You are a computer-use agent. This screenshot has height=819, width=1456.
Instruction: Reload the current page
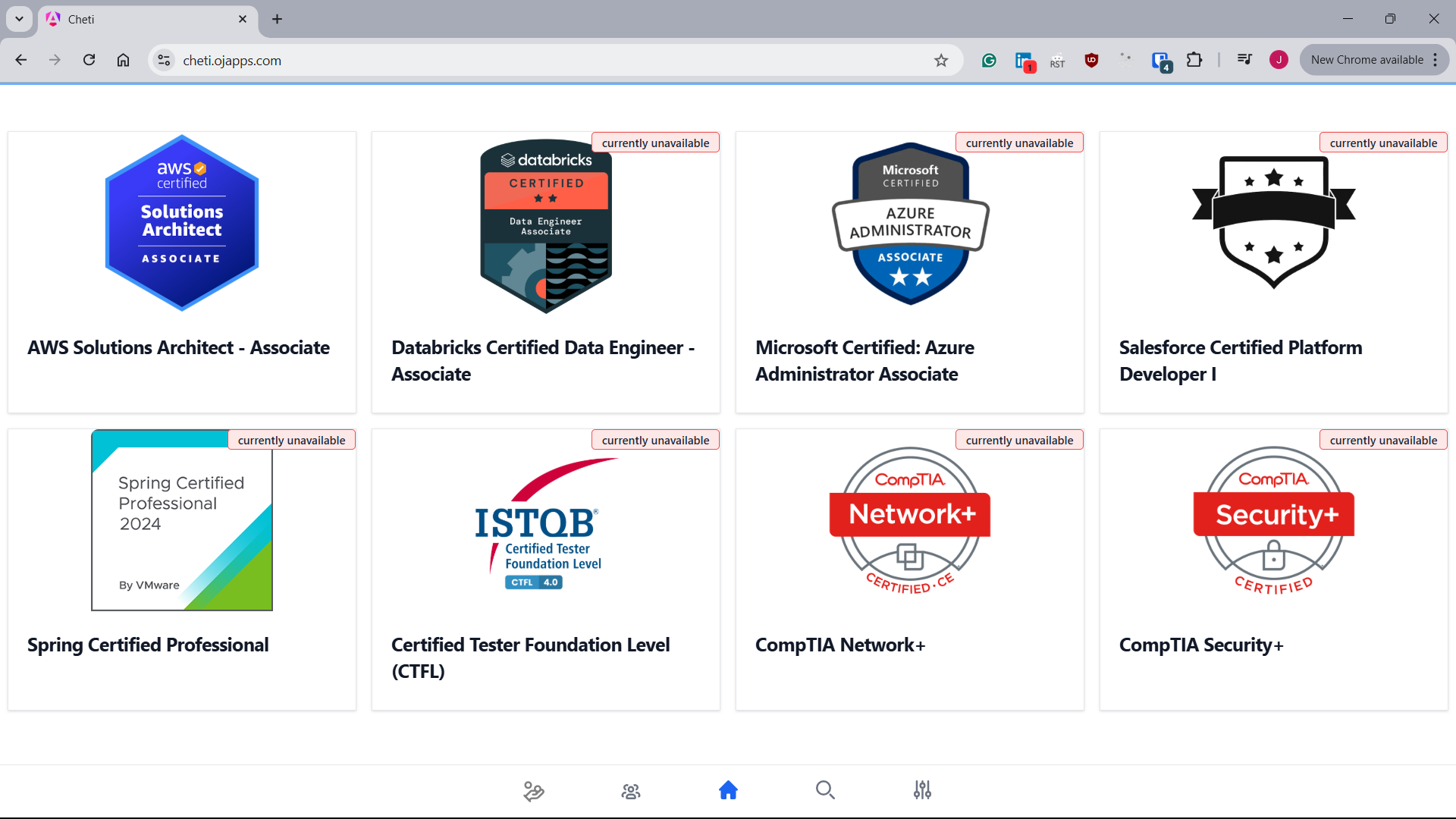[89, 60]
